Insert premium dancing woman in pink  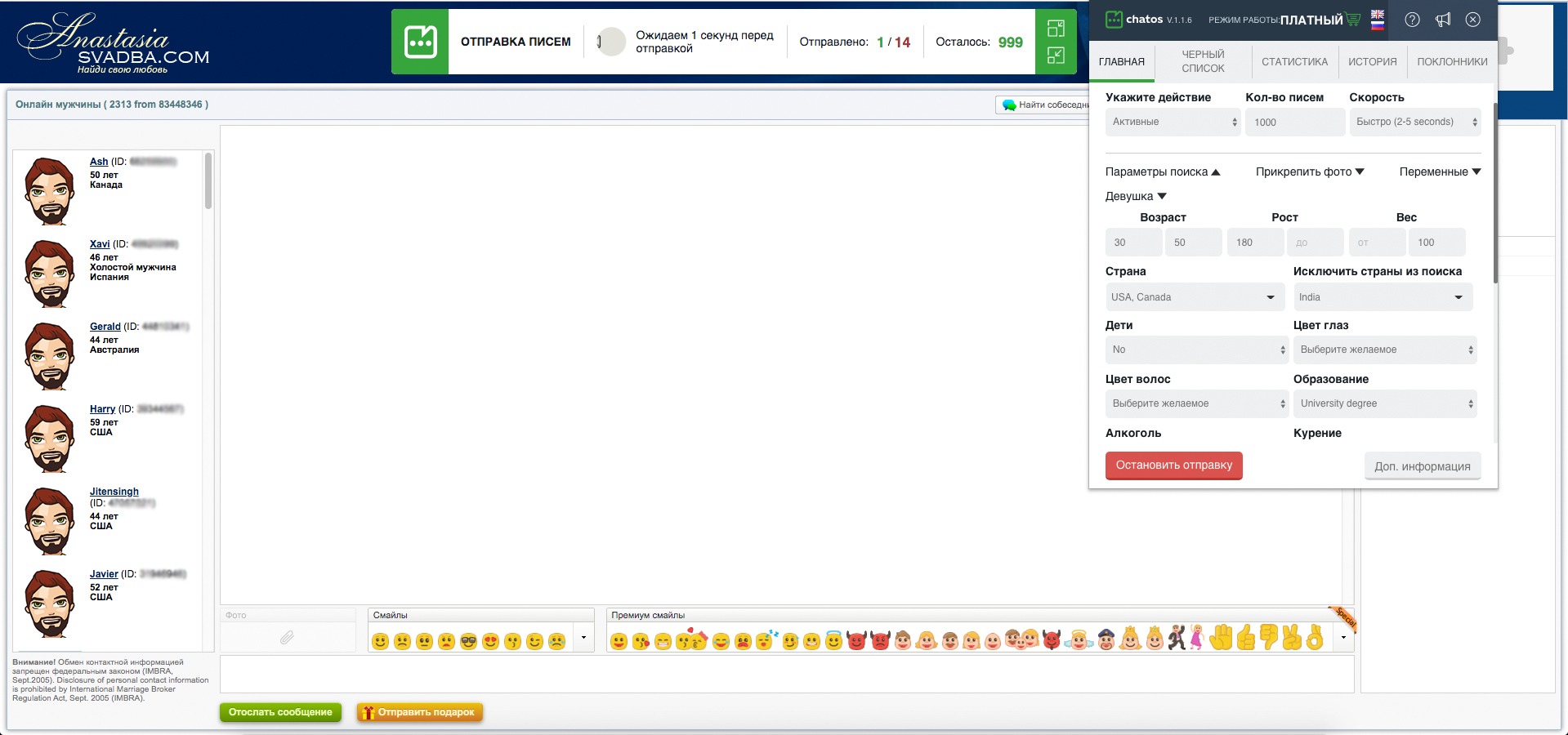click(x=1197, y=637)
